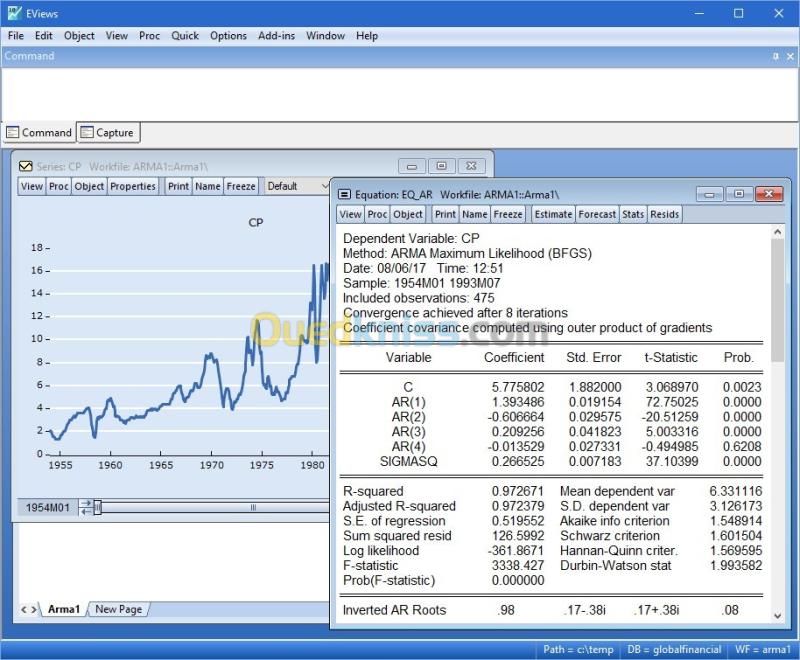Close the Command pane with its X icon

click(x=790, y=56)
